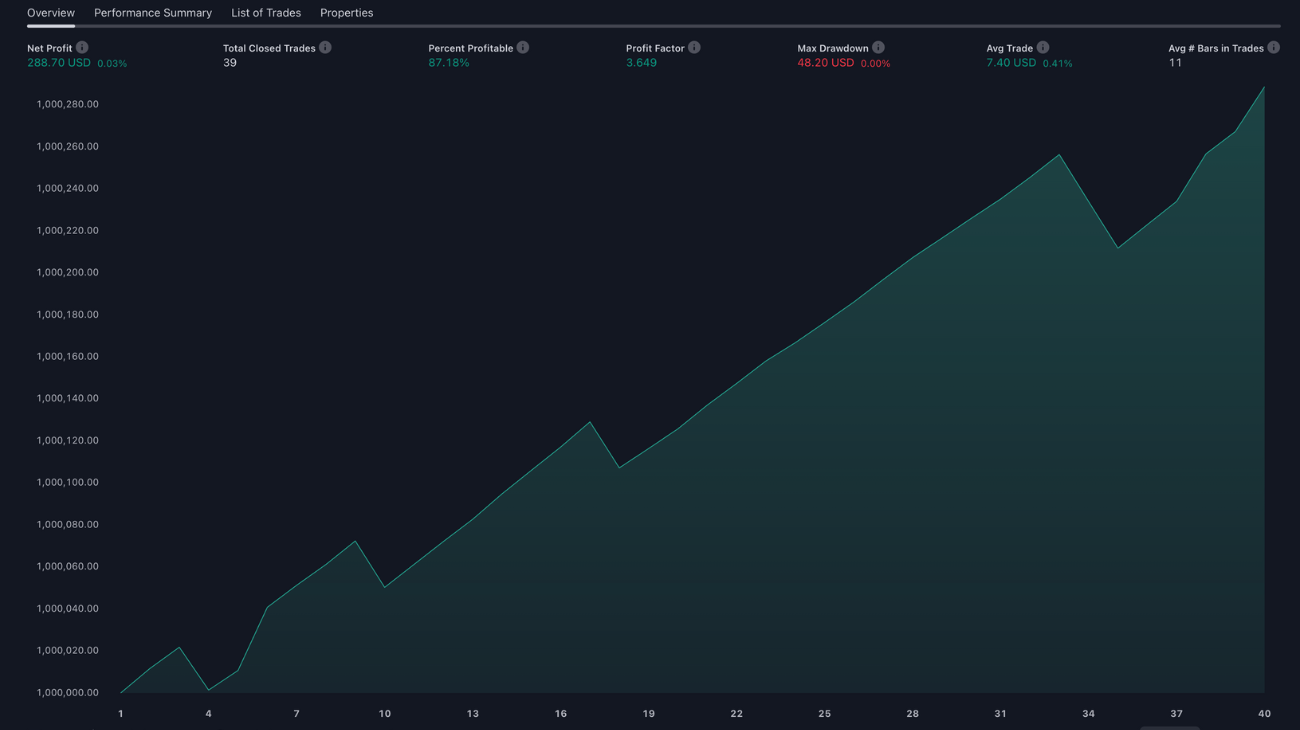Screen dimensions: 1300x730
Task: Click the Net Profit value 288.70 USD
Action: tap(59, 63)
